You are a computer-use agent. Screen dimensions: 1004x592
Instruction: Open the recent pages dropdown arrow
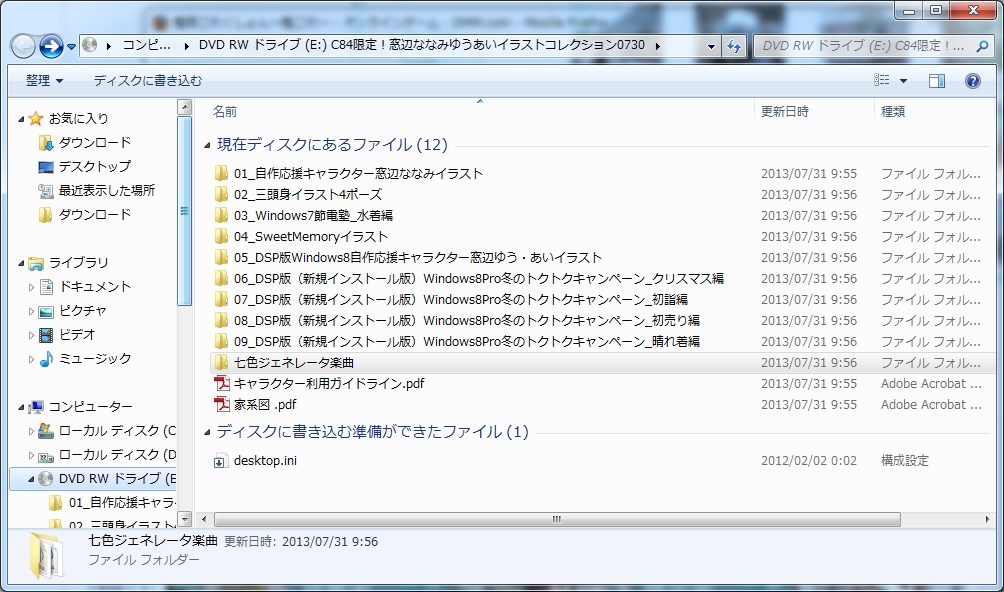[x=71, y=47]
